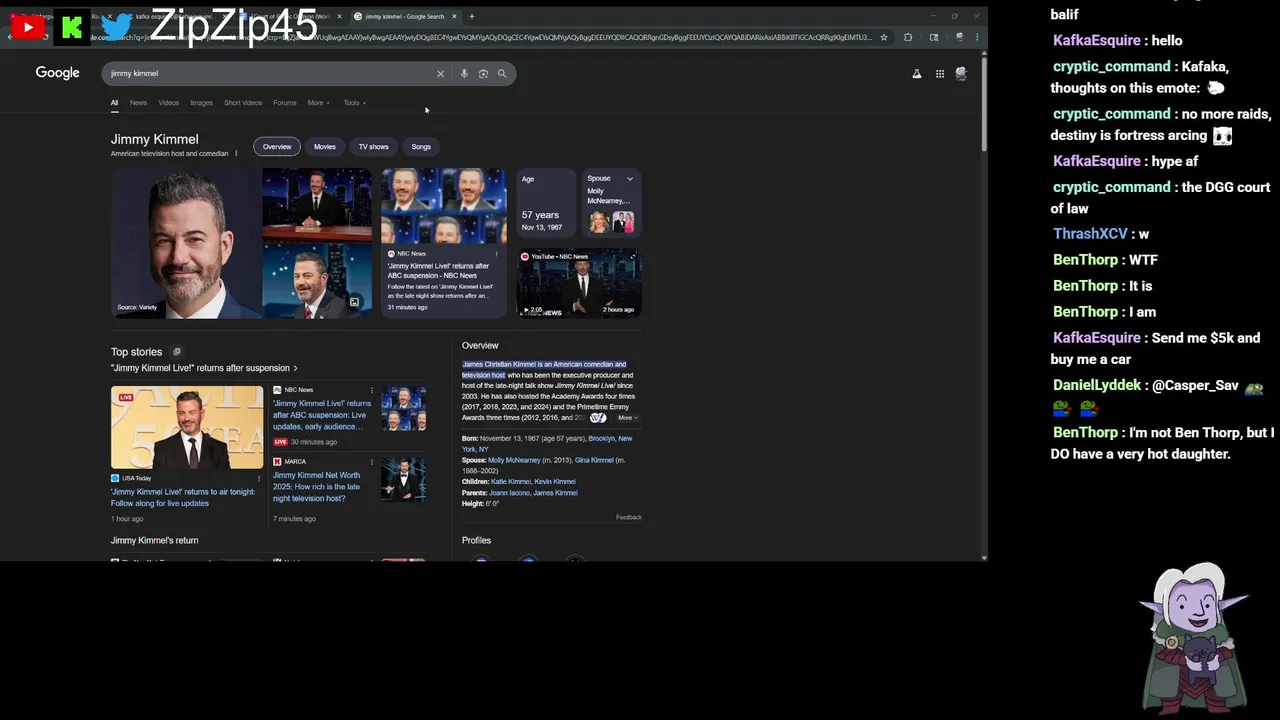
Task: Select the Overview chip
Action: pyautogui.click(x=277, y=147)
